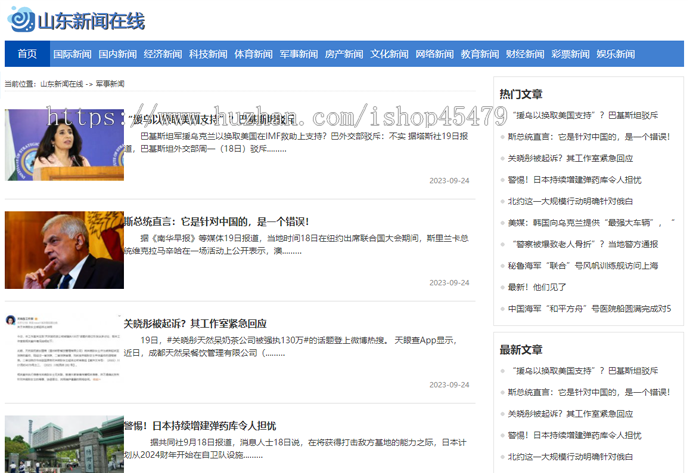
Task: Click 军事新闻 breadcrumb link
Action: pos(110,84)
